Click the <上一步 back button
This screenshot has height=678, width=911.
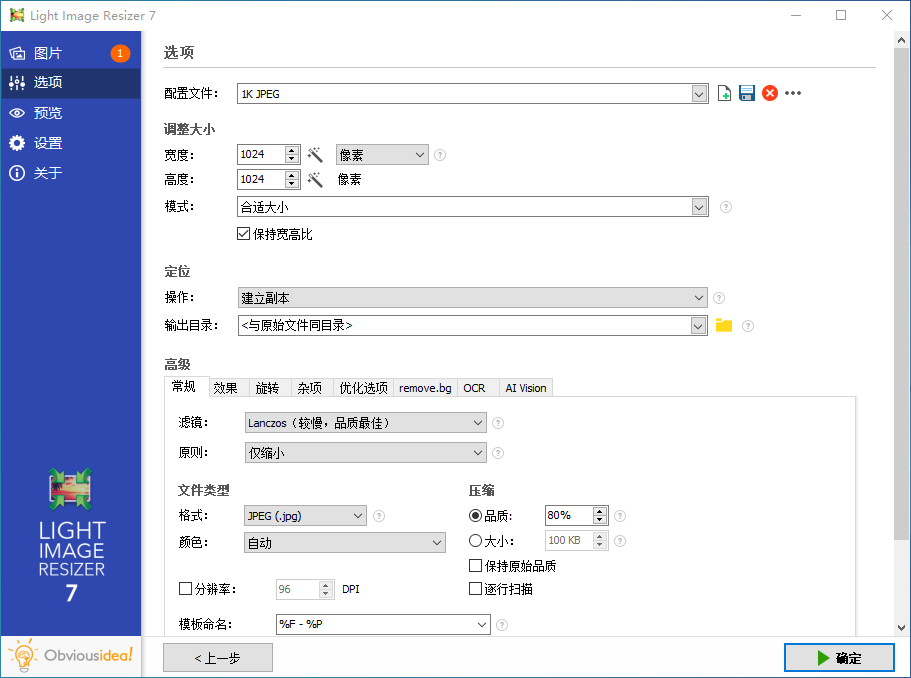click(x=218, y=658)
